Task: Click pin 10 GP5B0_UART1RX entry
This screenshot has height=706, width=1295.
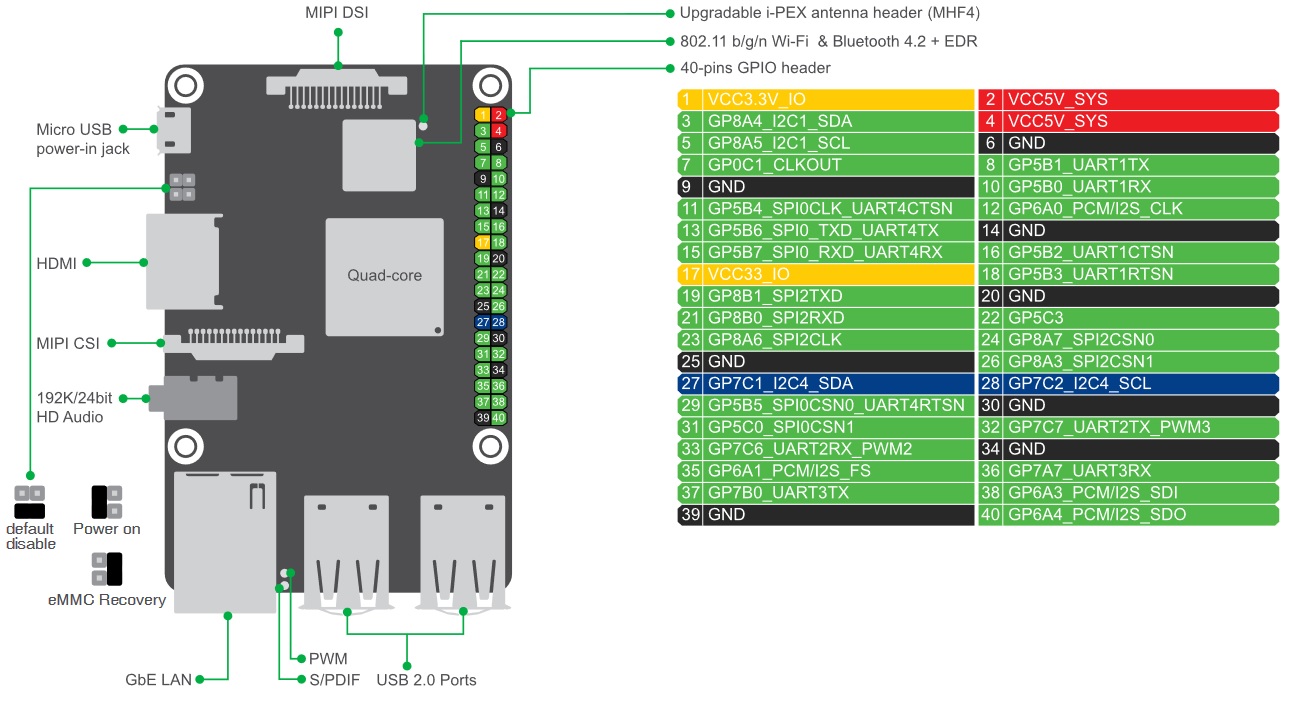Action: [1129, 187]
